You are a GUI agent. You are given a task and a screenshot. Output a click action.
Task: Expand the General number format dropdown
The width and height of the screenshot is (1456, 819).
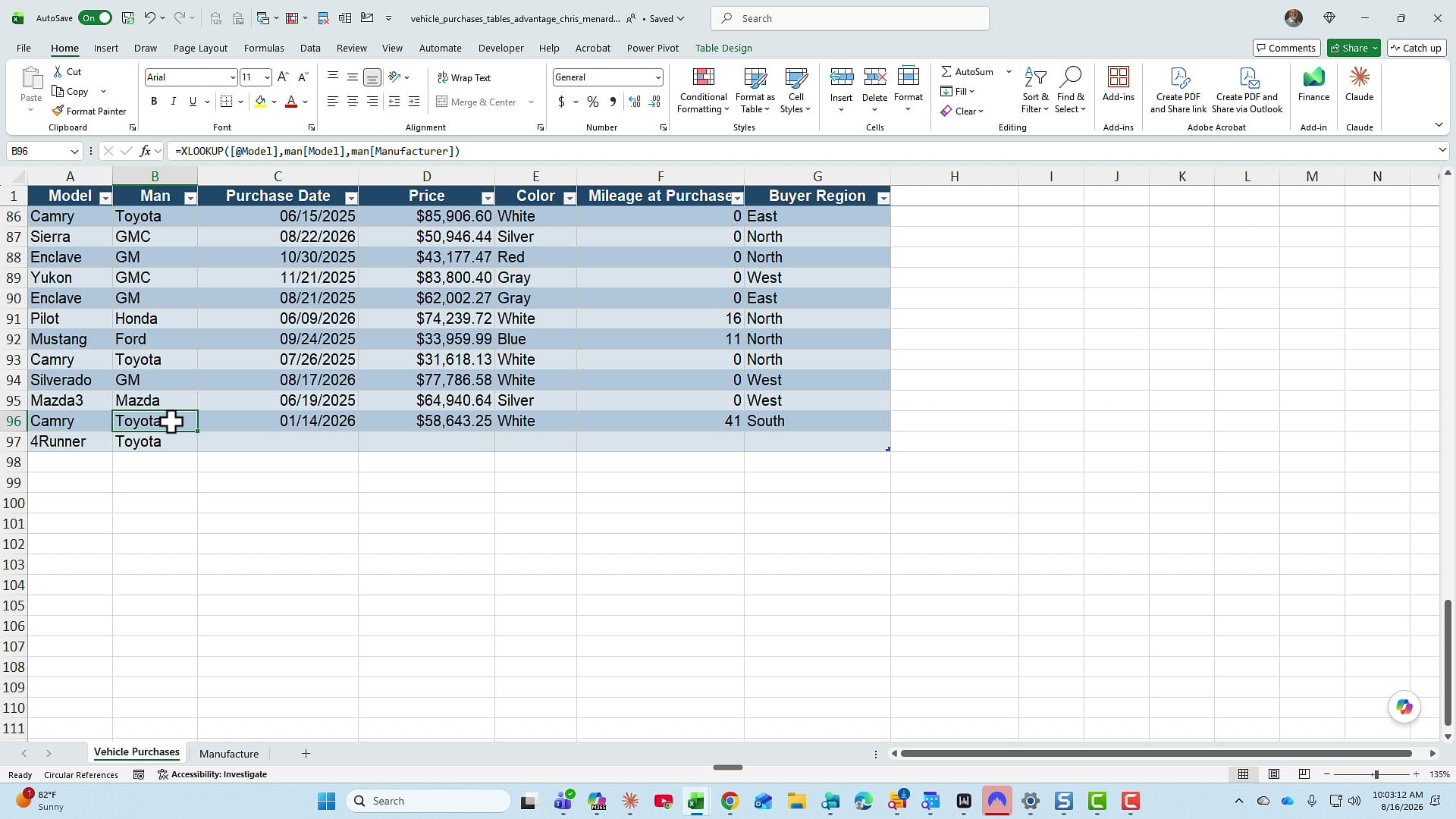coord(657,77)
